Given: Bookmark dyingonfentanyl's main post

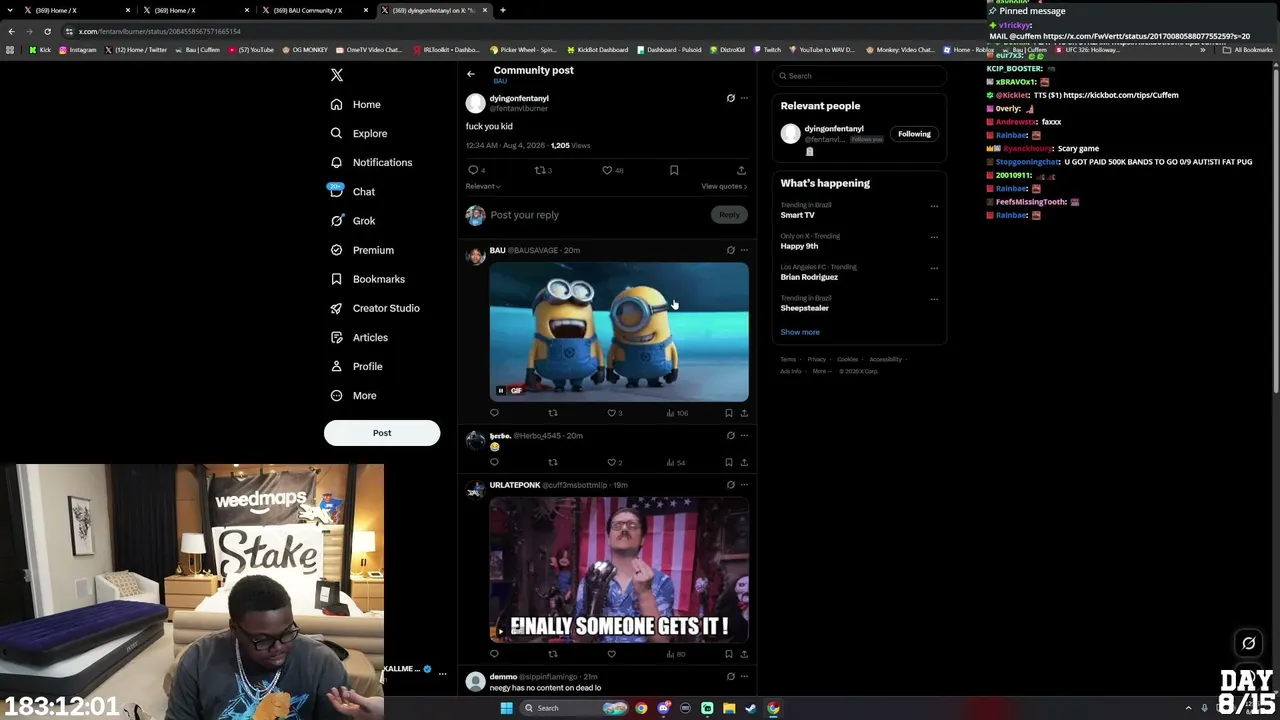Looking at the screenshot, I should click(x=674, y=170).
